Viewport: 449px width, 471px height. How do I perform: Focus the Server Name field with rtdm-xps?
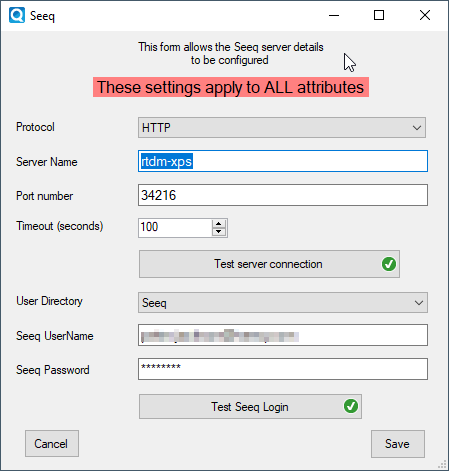[x=283, y=161]
